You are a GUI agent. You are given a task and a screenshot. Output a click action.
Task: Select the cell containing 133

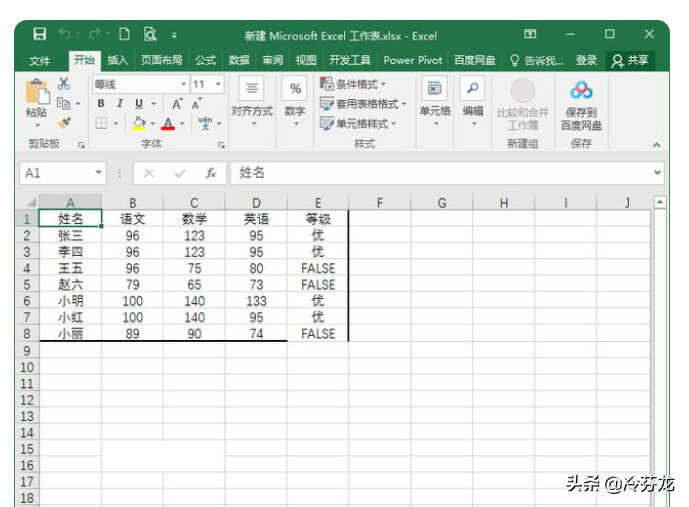pyautogui.click(x=256, y=301)
